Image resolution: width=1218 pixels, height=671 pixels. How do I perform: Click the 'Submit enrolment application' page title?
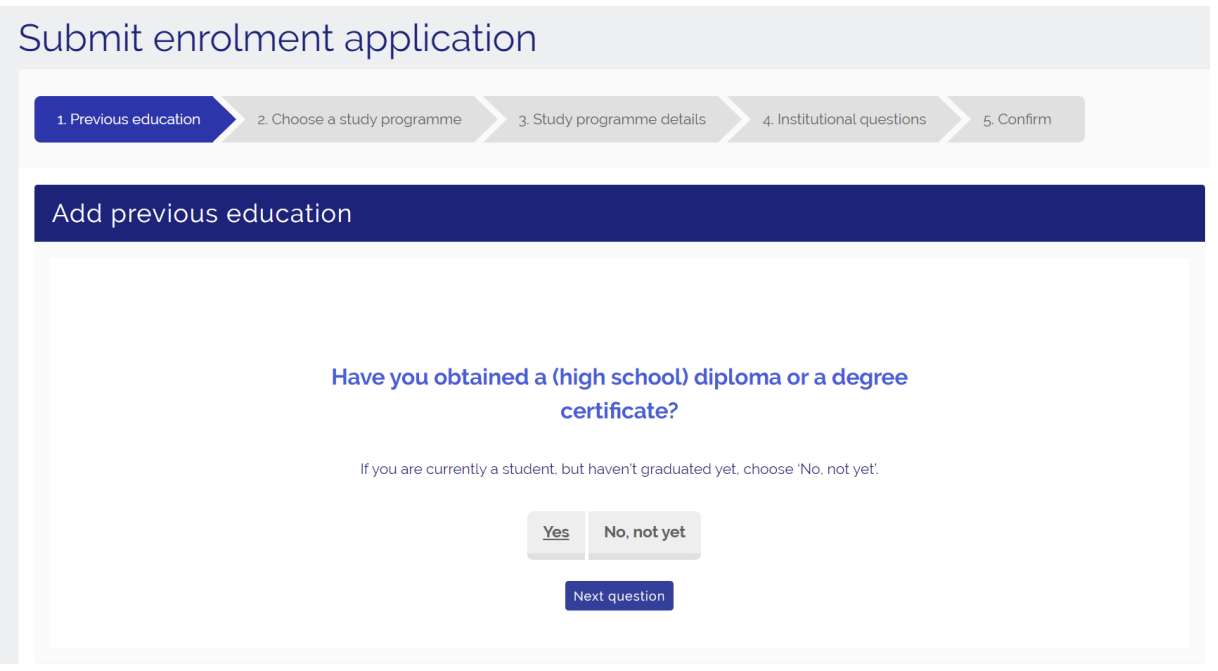click(x=277, y=38)
